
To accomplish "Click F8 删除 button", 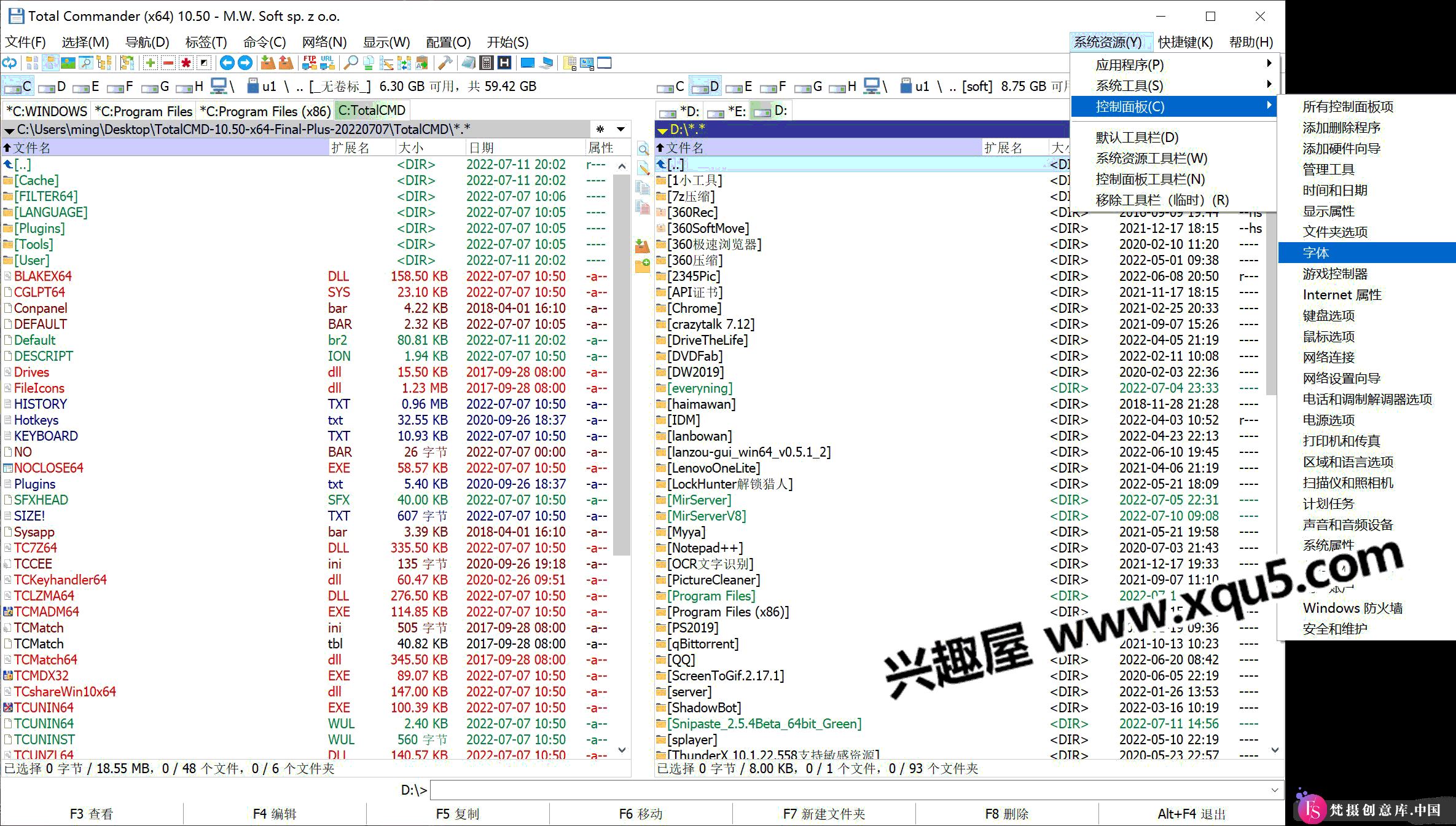I will coord(1007,814).
